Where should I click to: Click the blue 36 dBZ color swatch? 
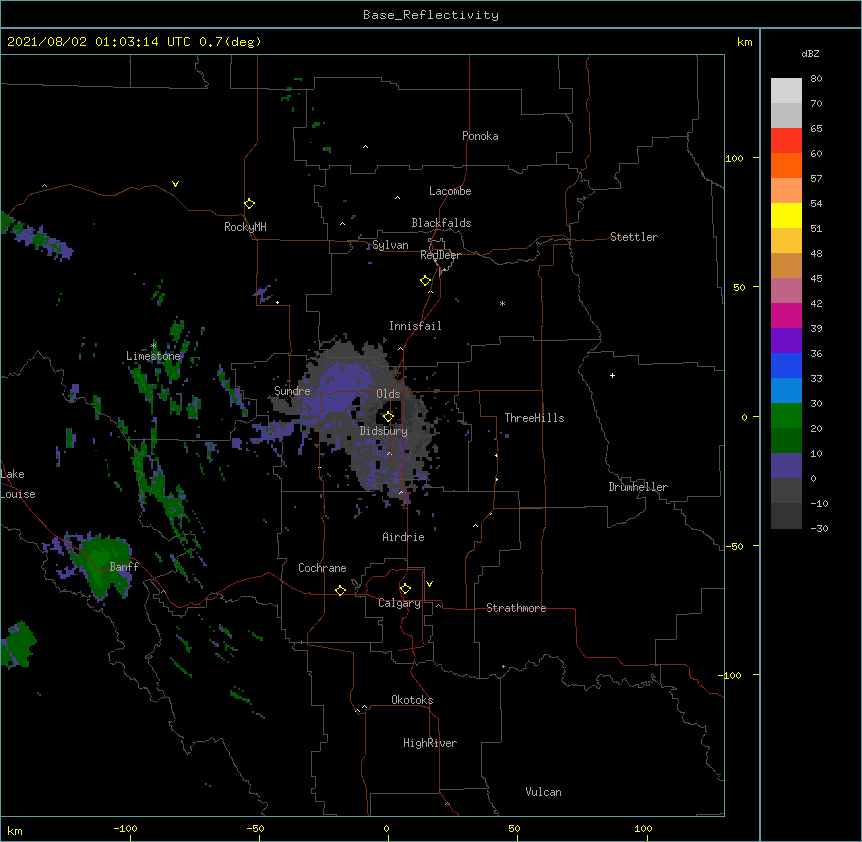pyautogui.click(x=786, y=365)
